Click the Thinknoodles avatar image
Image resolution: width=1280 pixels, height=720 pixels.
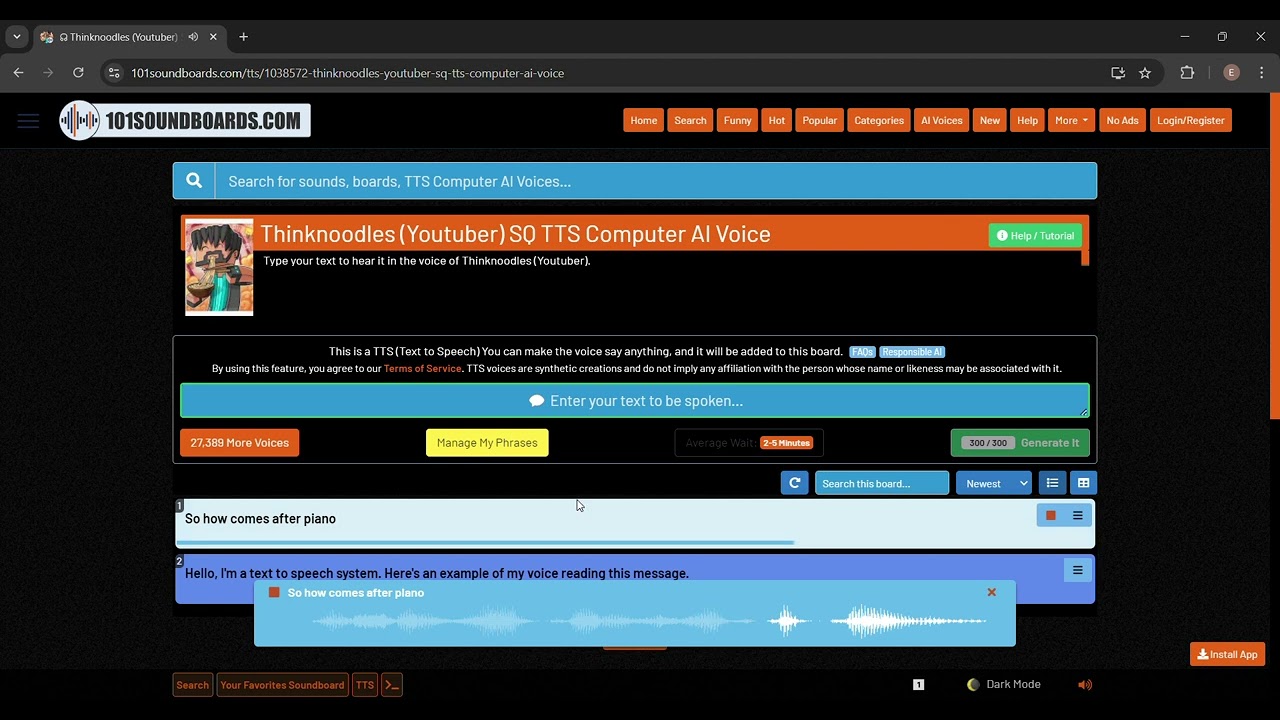(x=219, y=267)
